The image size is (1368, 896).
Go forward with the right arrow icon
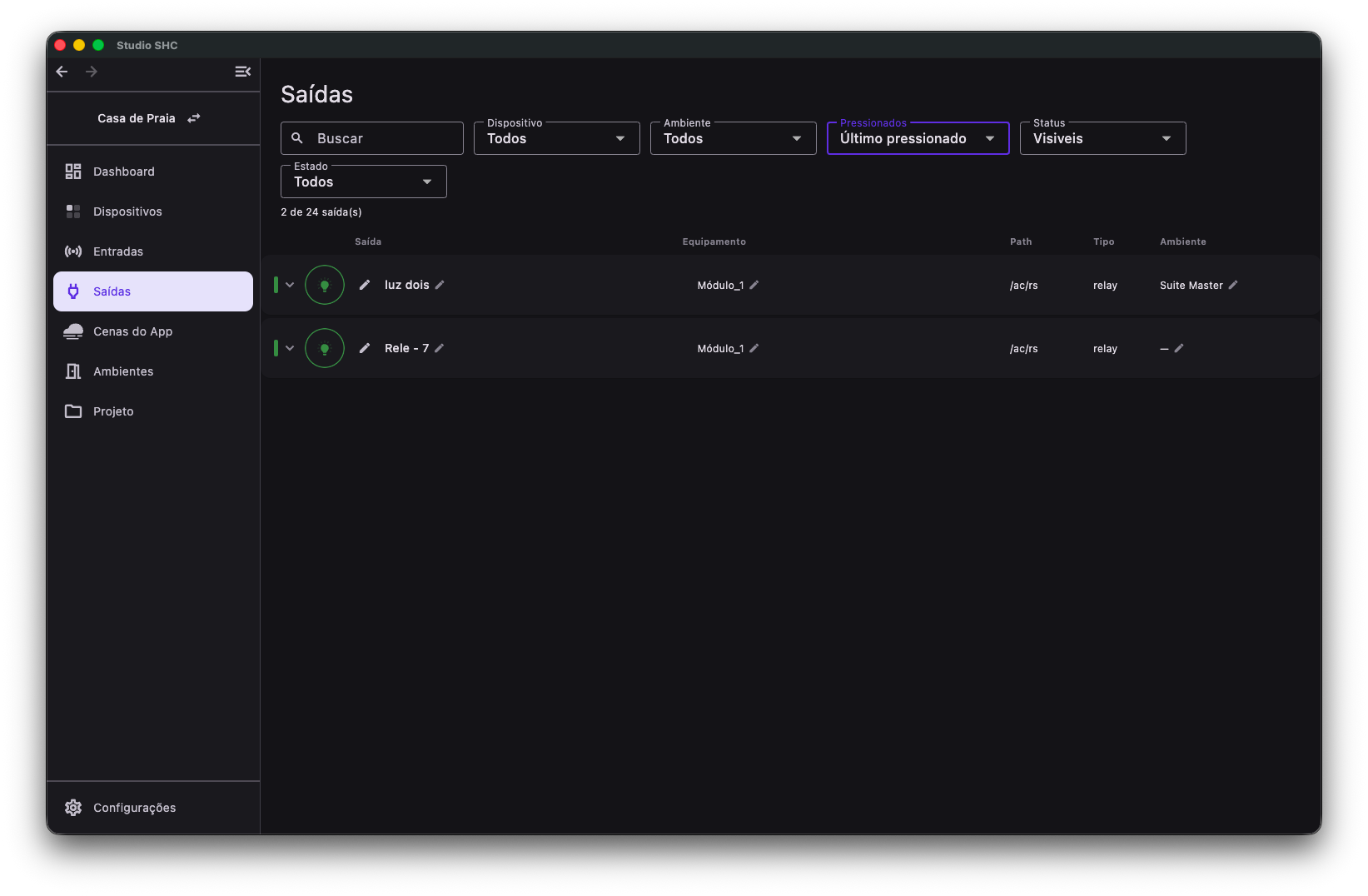[92, 72]
